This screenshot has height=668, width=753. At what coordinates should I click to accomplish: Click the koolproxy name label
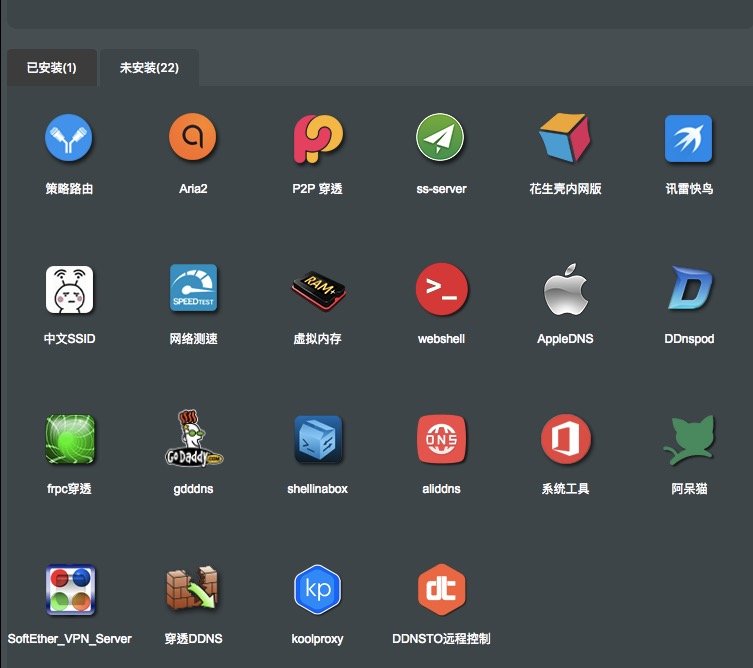pos(317,639)
